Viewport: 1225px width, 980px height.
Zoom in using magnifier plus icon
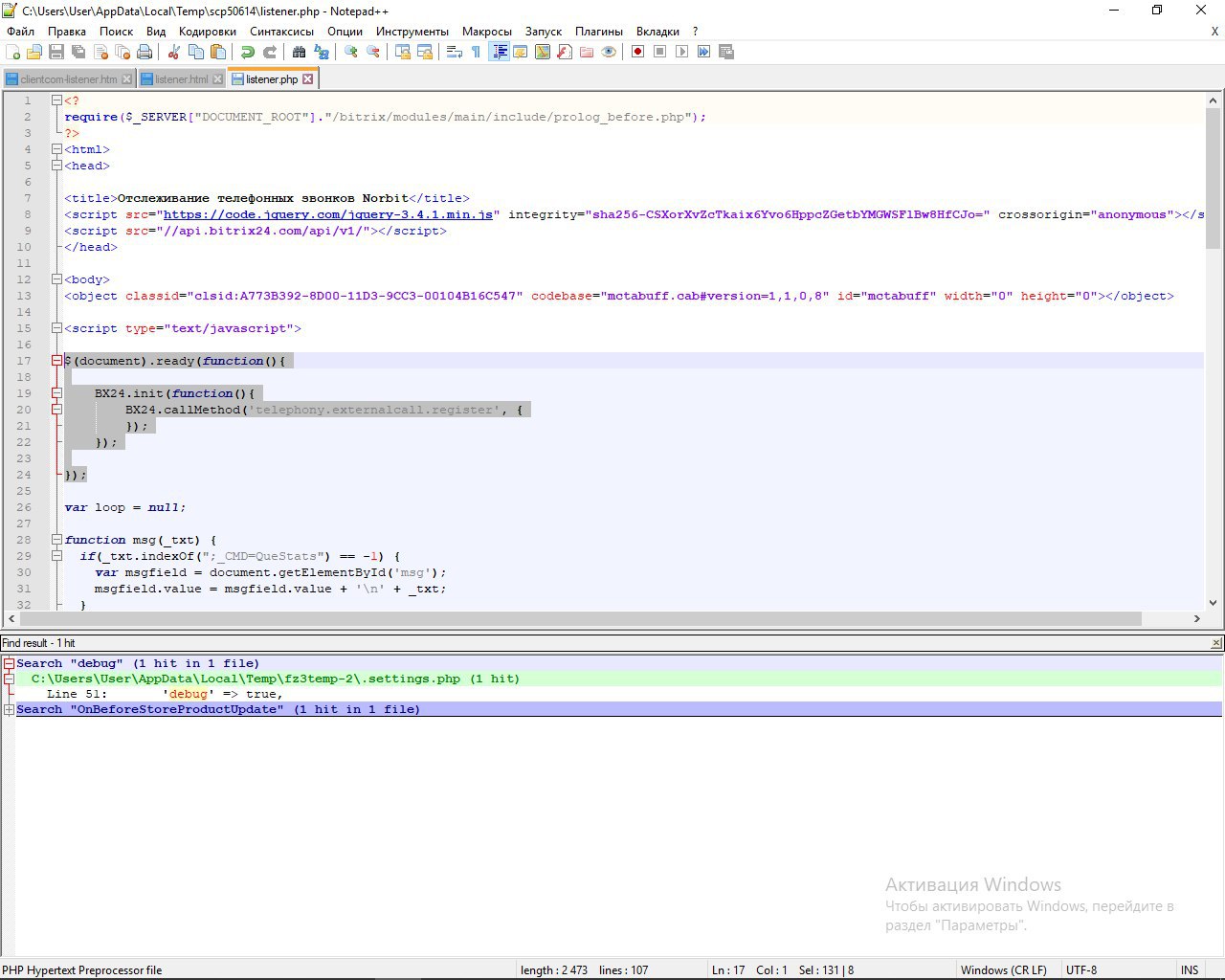click(x=351, y=52)
